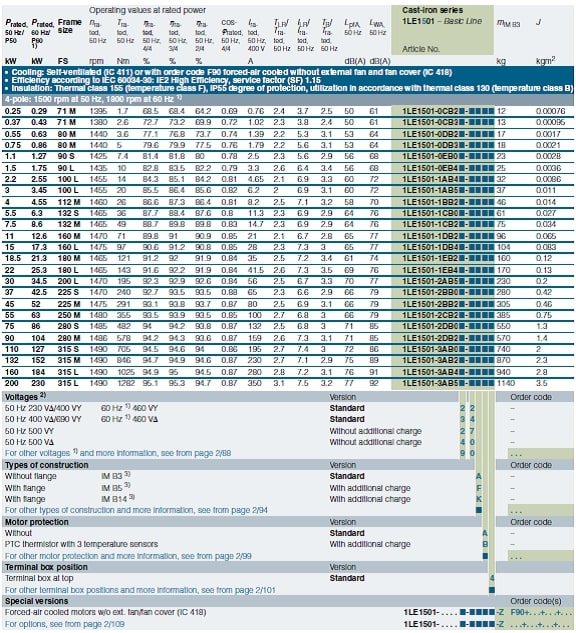This screenshot has width=576, height=633.
Task: Click the 'Cooling: Self-ventilated (IC 411)' note line
Action: (x=228, y=73)
